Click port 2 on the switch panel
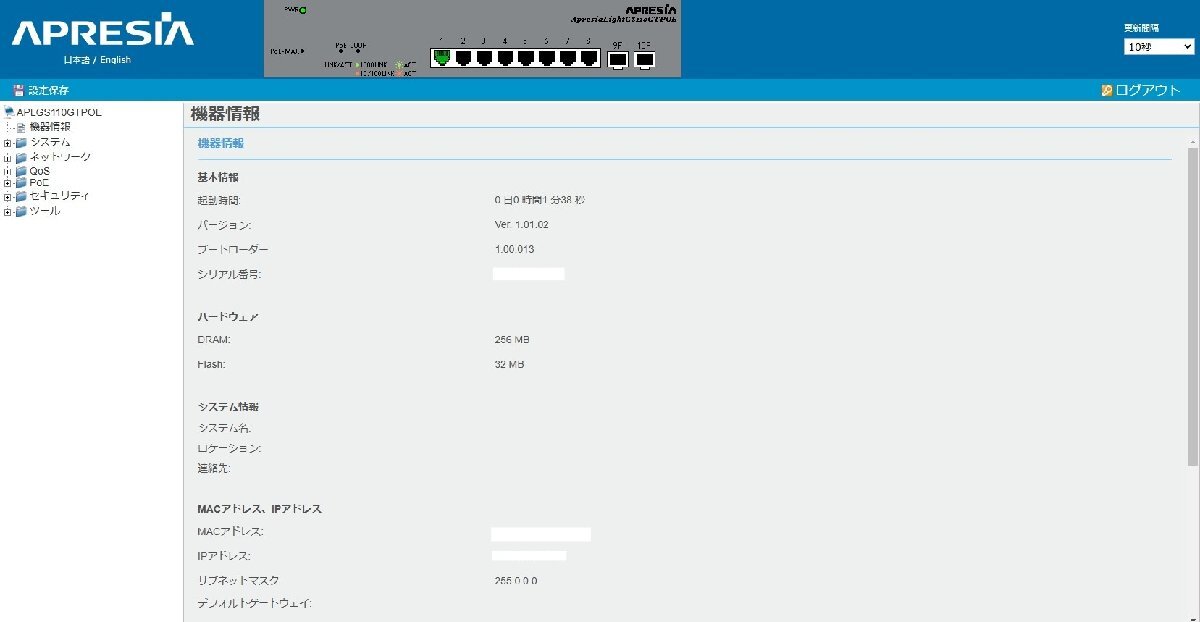This screenshot has height=622, width=1200. point(463,58)
